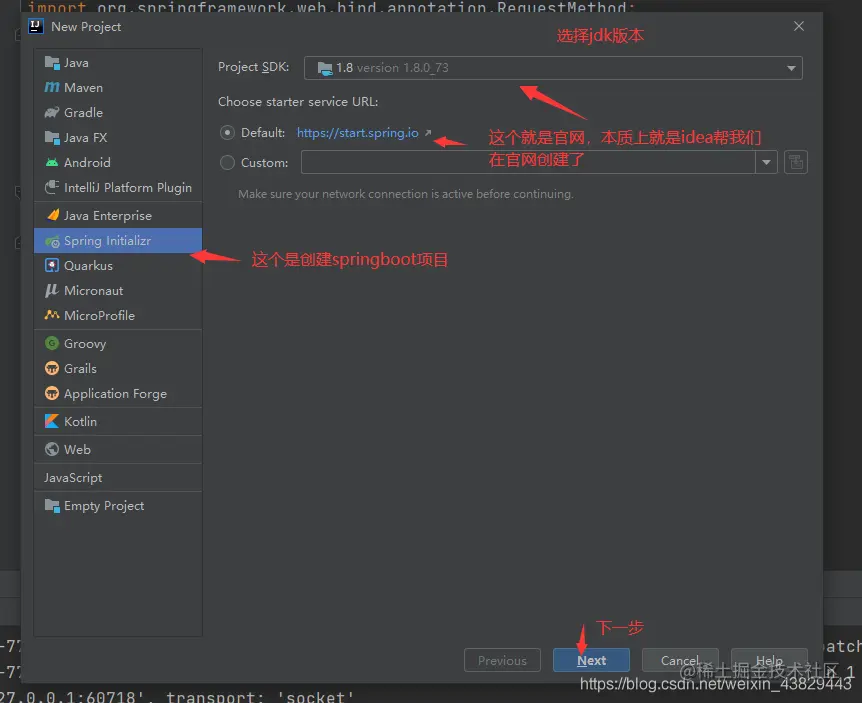Image resolution: width=862 pixels, height=703 pixels.
Task: Expand the Custom URL history dropdown arrow
Action: tap(766, 162)
